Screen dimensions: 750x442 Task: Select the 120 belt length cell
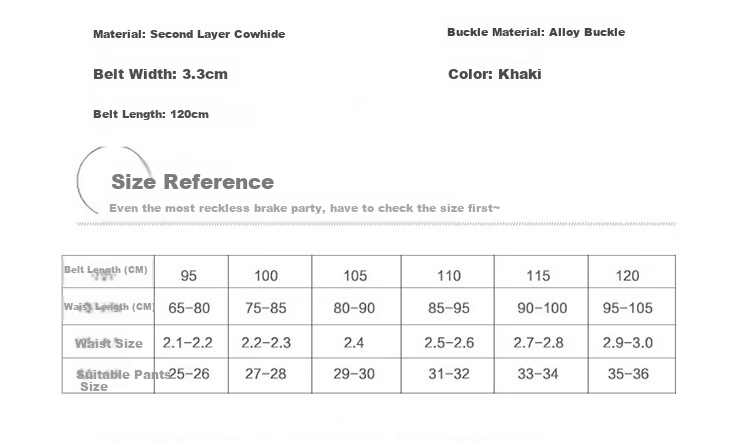tap(632, 272)
